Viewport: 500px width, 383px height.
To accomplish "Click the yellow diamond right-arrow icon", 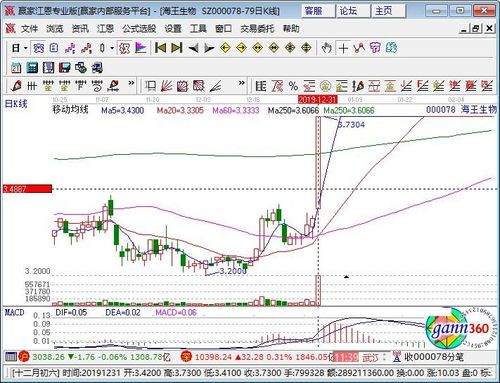I will click(x=241, y=48).
